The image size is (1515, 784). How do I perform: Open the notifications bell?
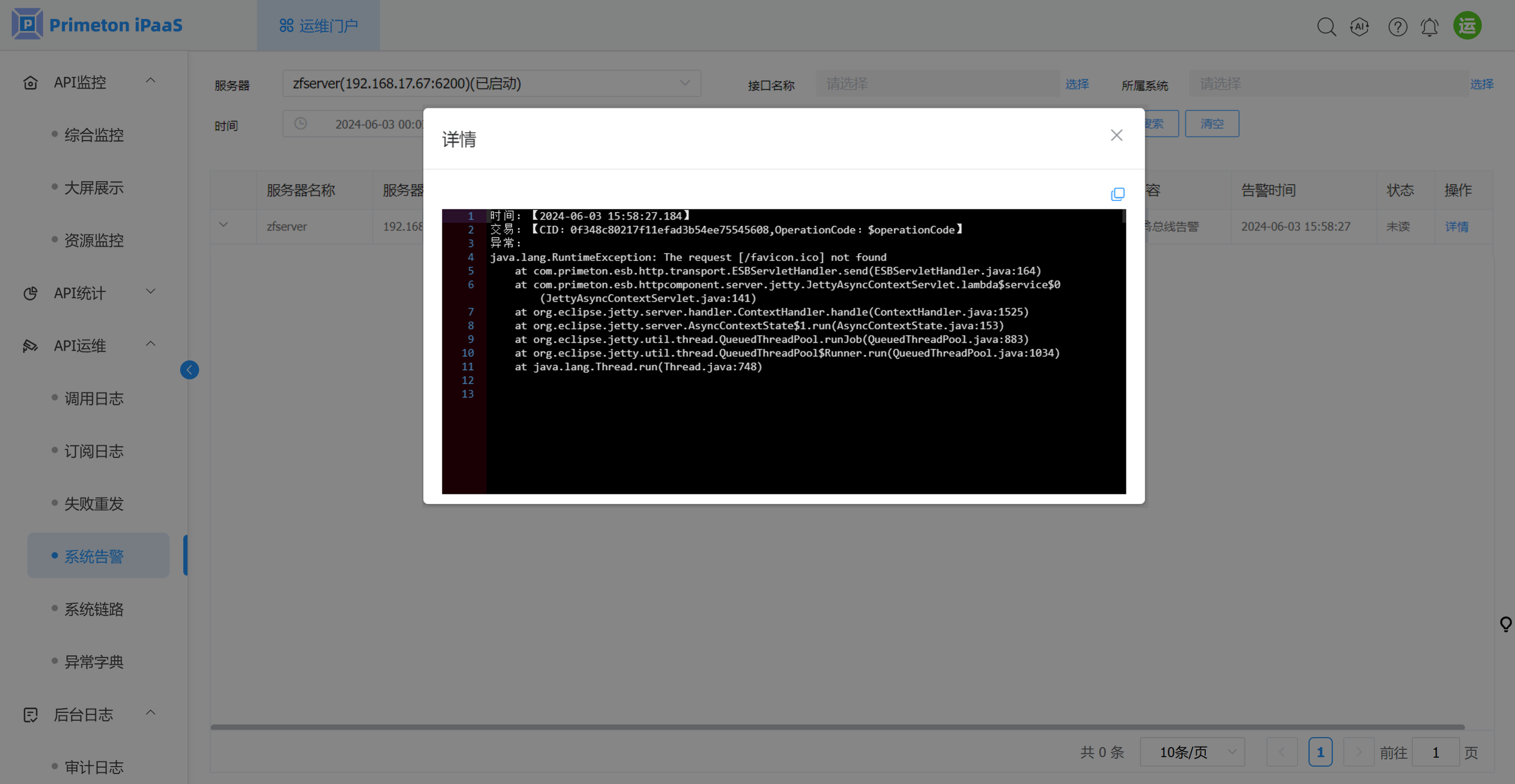(1429, 26)
